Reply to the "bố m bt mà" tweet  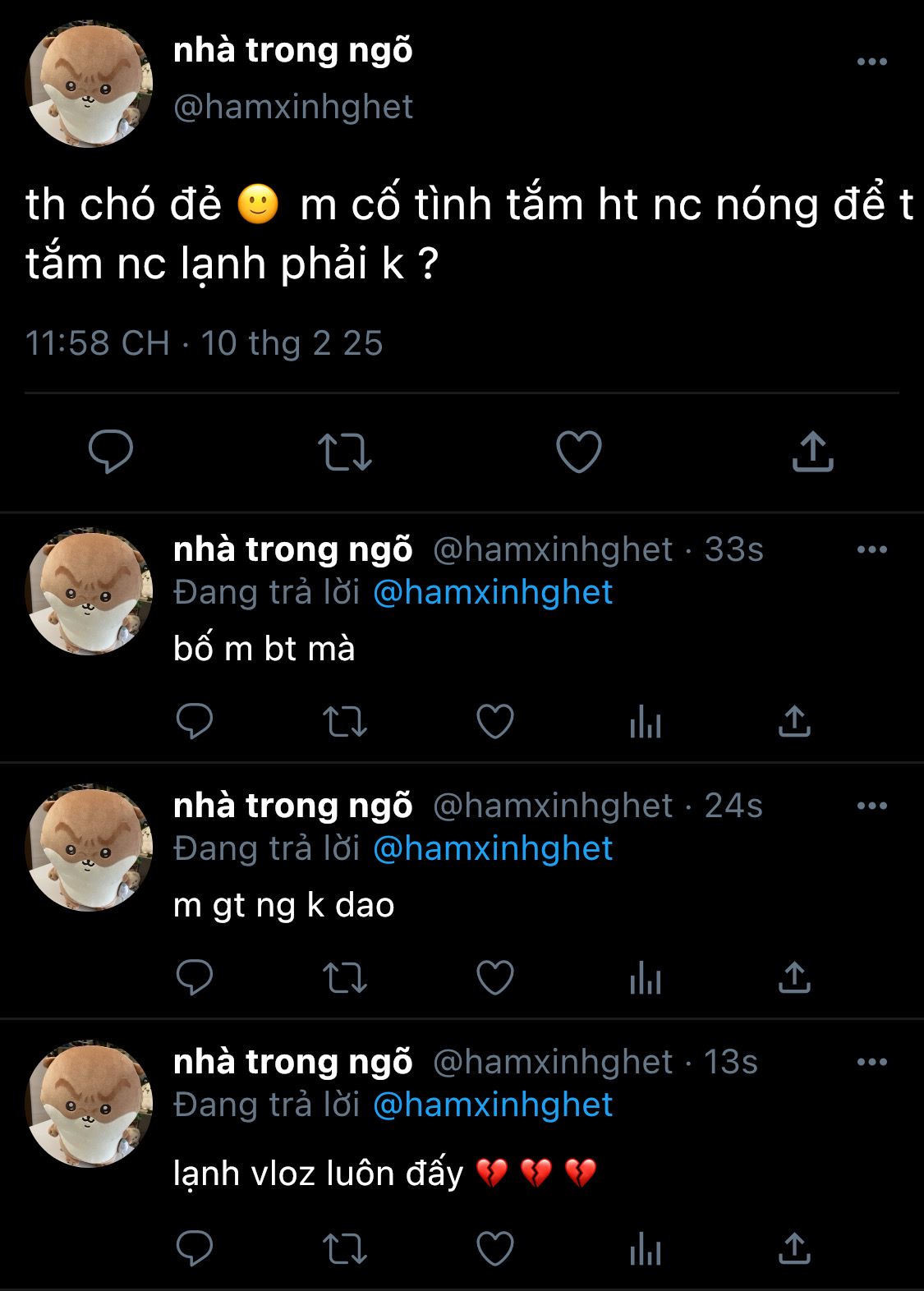click(x=195, y=722)
